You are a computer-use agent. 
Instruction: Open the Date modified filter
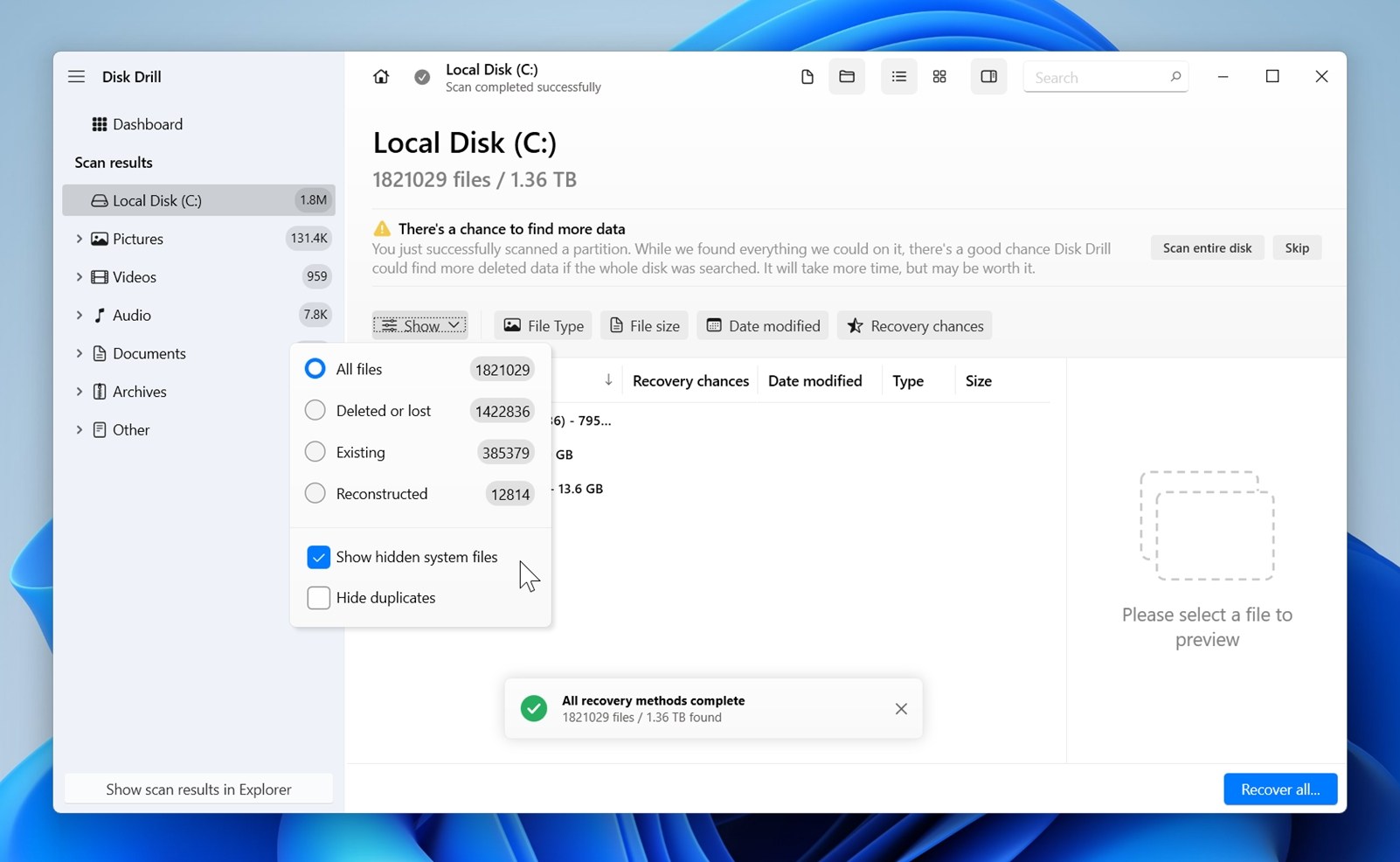tap(762, 325)
